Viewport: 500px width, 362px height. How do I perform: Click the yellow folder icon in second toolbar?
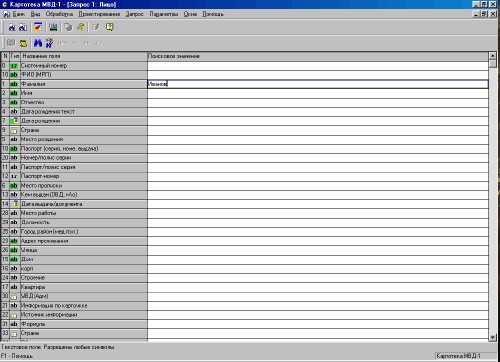pos(23,43)
